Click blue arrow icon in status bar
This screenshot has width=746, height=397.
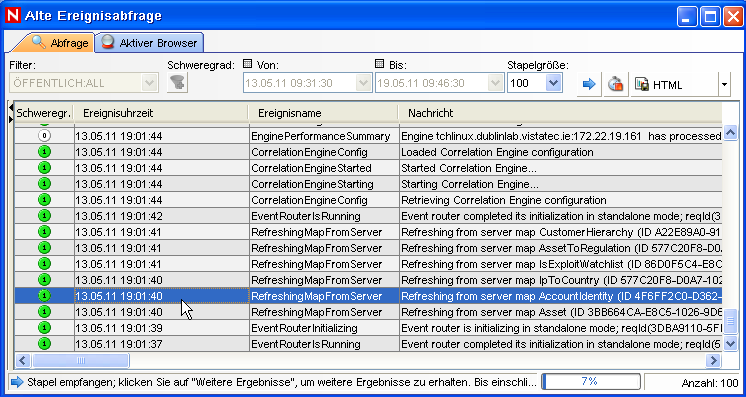point(17,382)
